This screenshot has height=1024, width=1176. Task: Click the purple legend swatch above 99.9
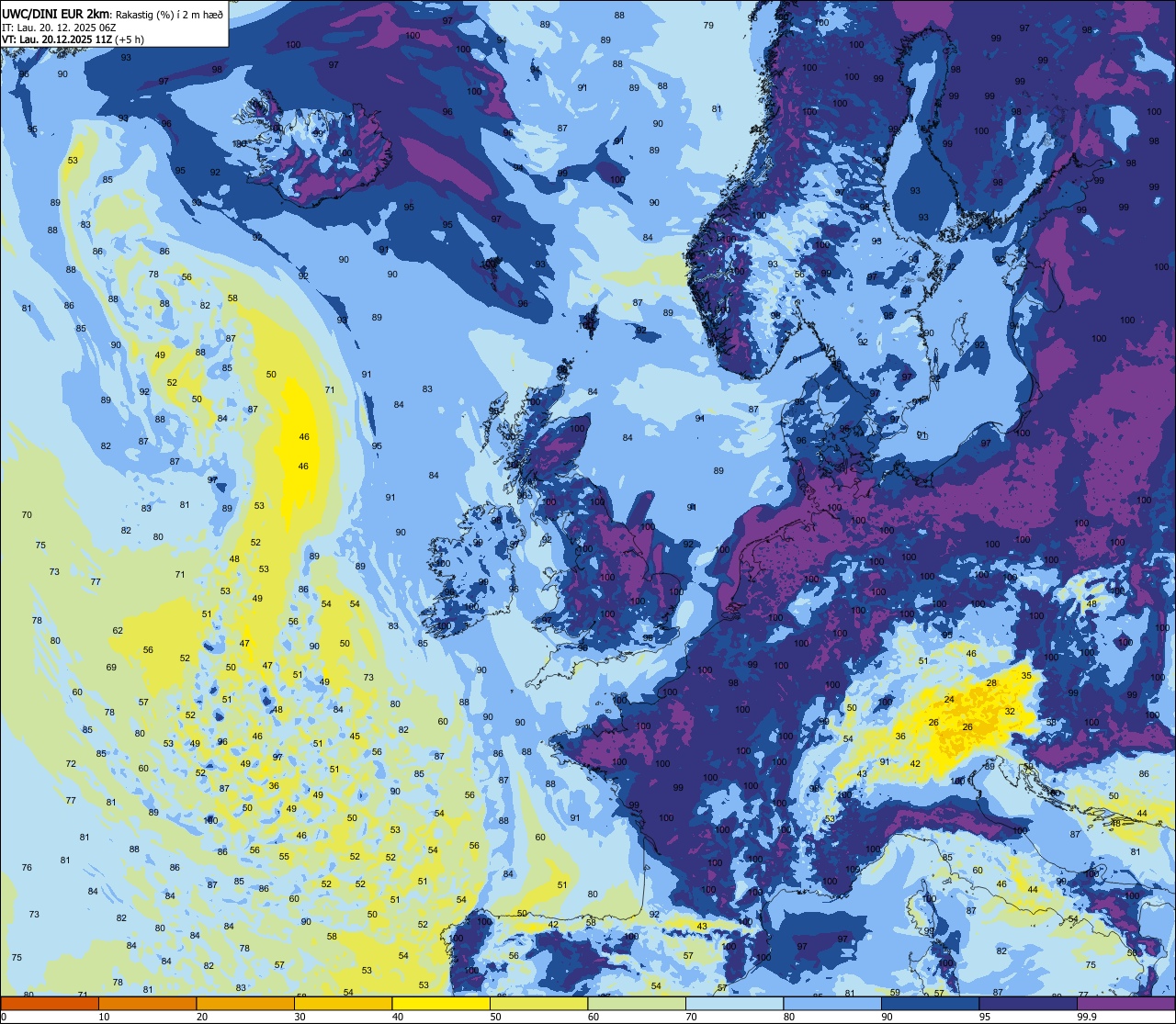[1125, 1004]
